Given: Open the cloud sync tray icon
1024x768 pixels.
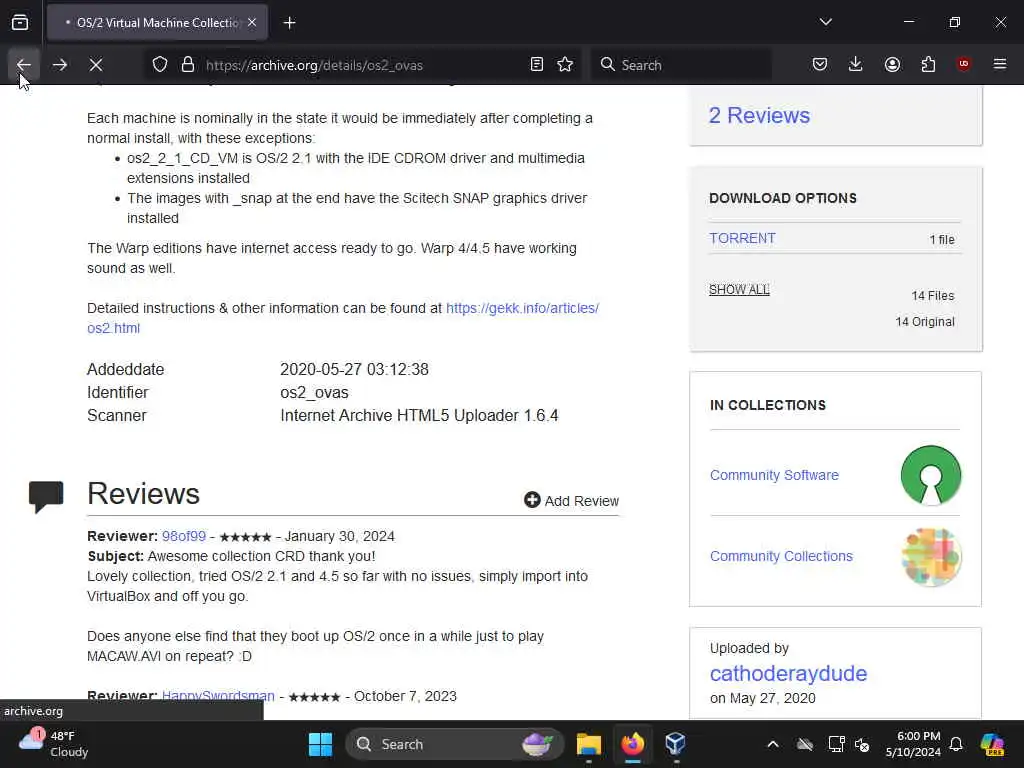Looking at the screenshot, I should [x=805, y=744].
